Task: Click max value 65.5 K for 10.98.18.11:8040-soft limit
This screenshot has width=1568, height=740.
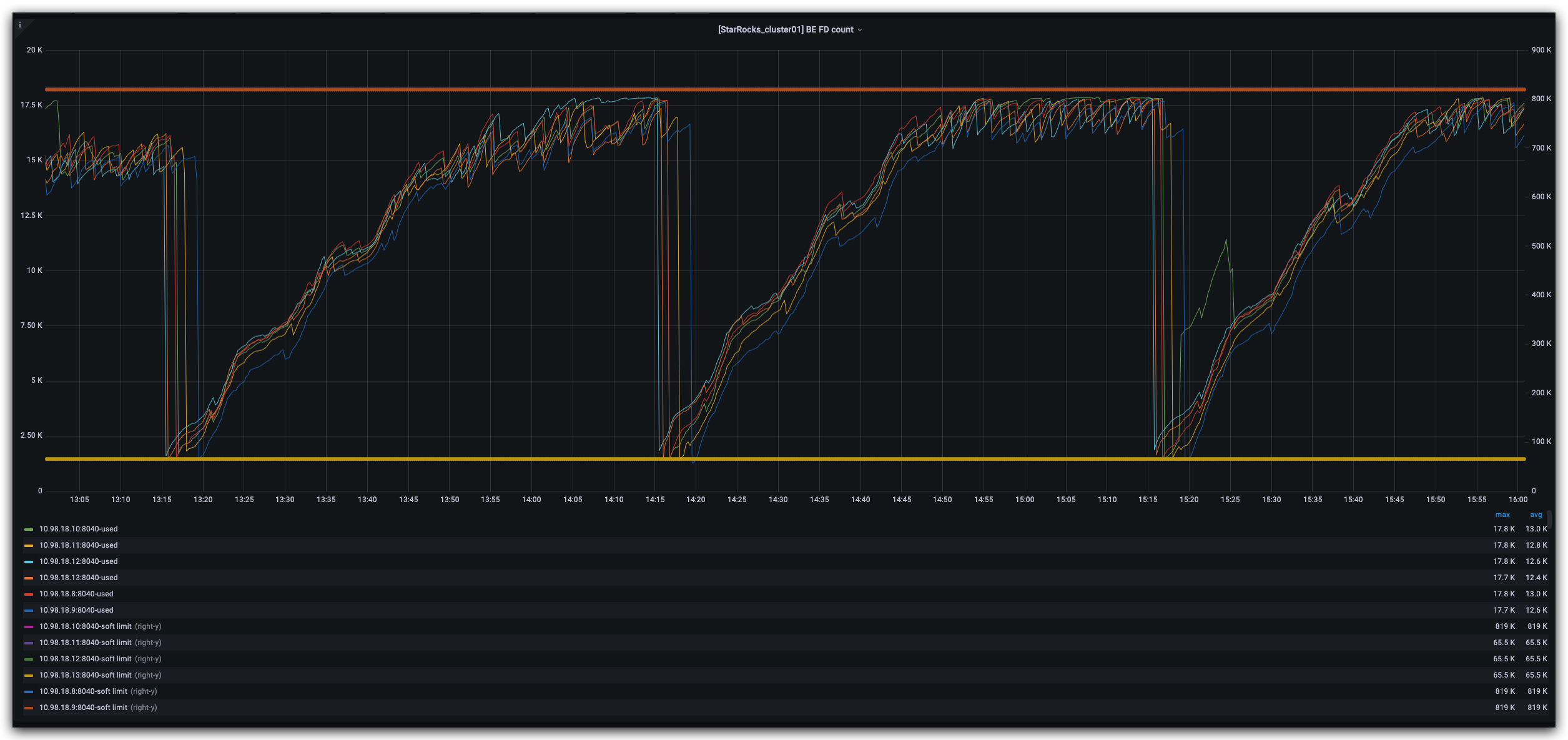Action: click(x=1504, y=643)
